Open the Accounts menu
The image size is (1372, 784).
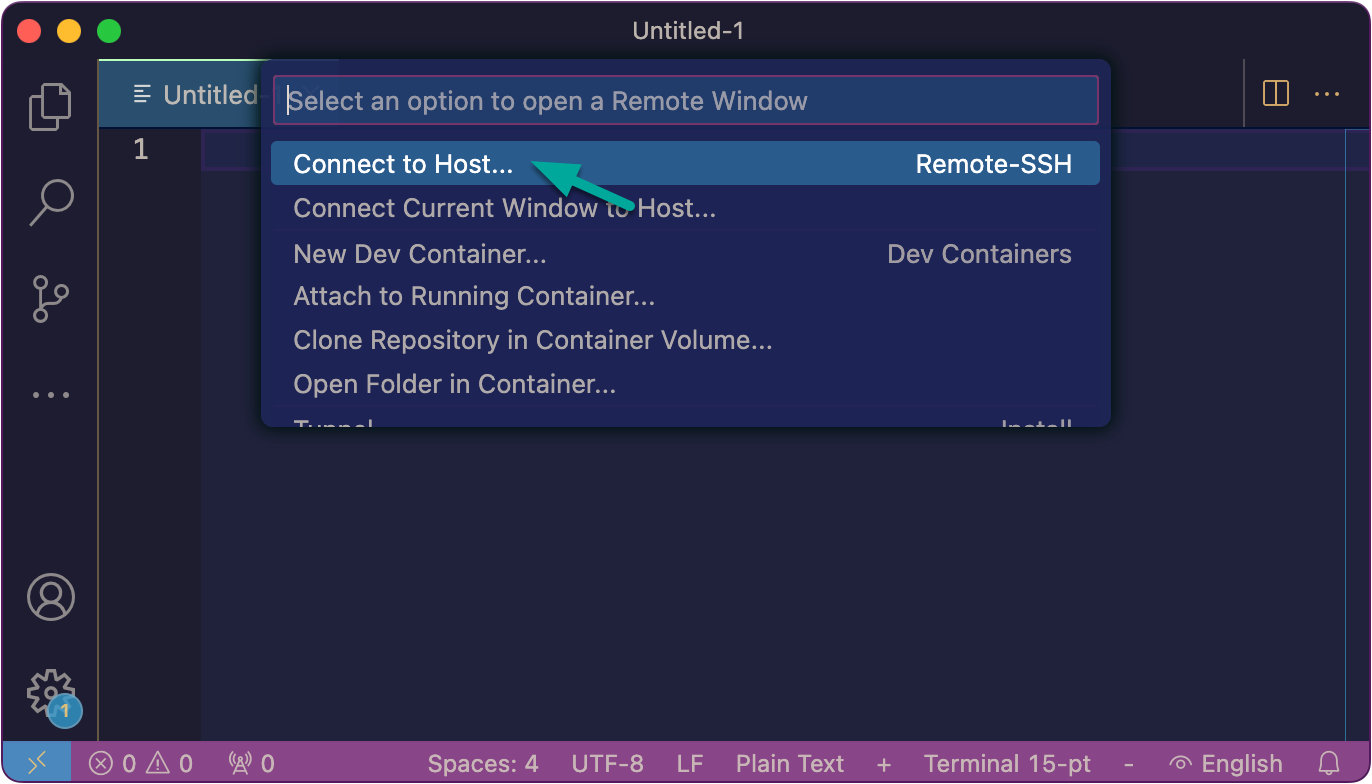51,597
